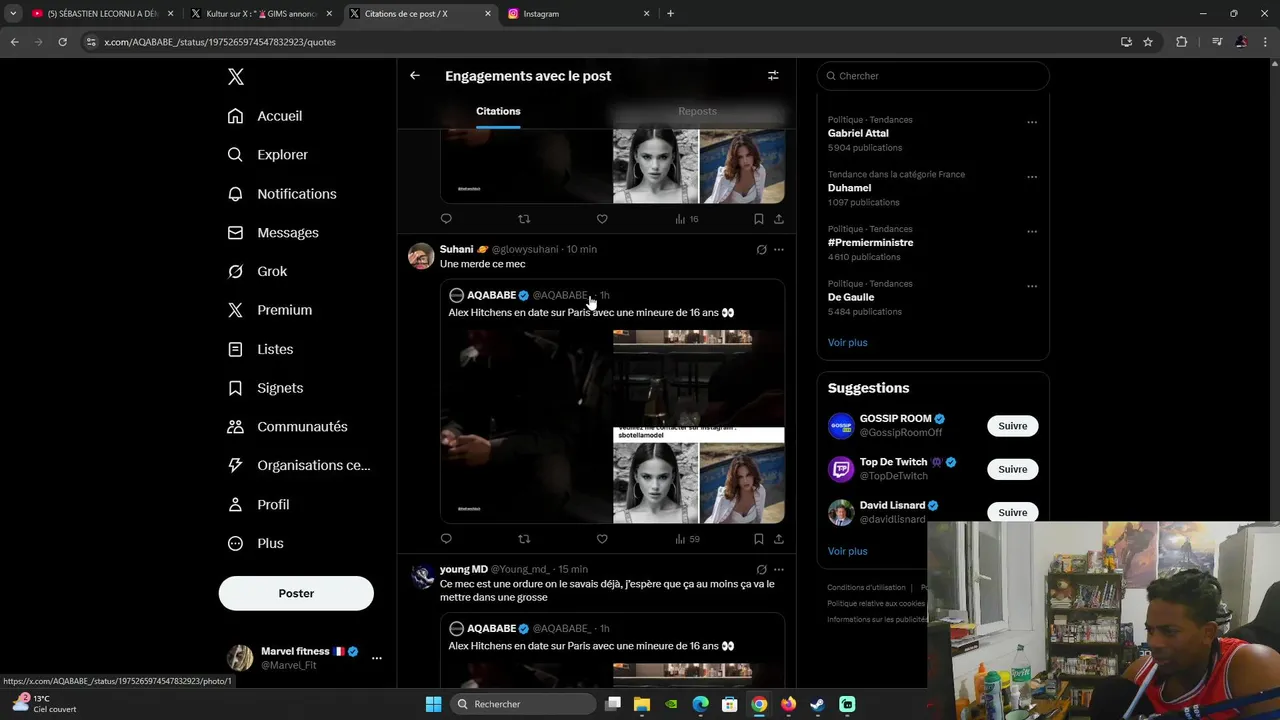Open Accueil home page
This screenshot has height=720, width=1280.
[x=265, y=116]
